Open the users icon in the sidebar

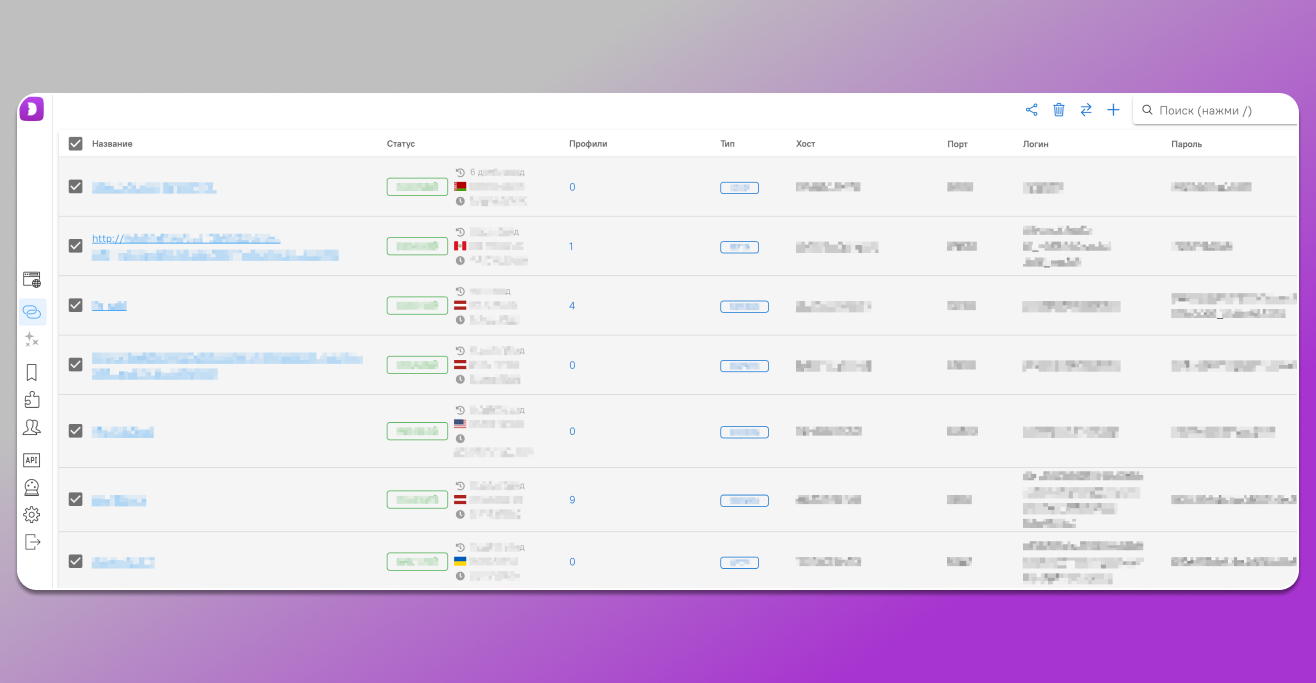pos(32,428)
